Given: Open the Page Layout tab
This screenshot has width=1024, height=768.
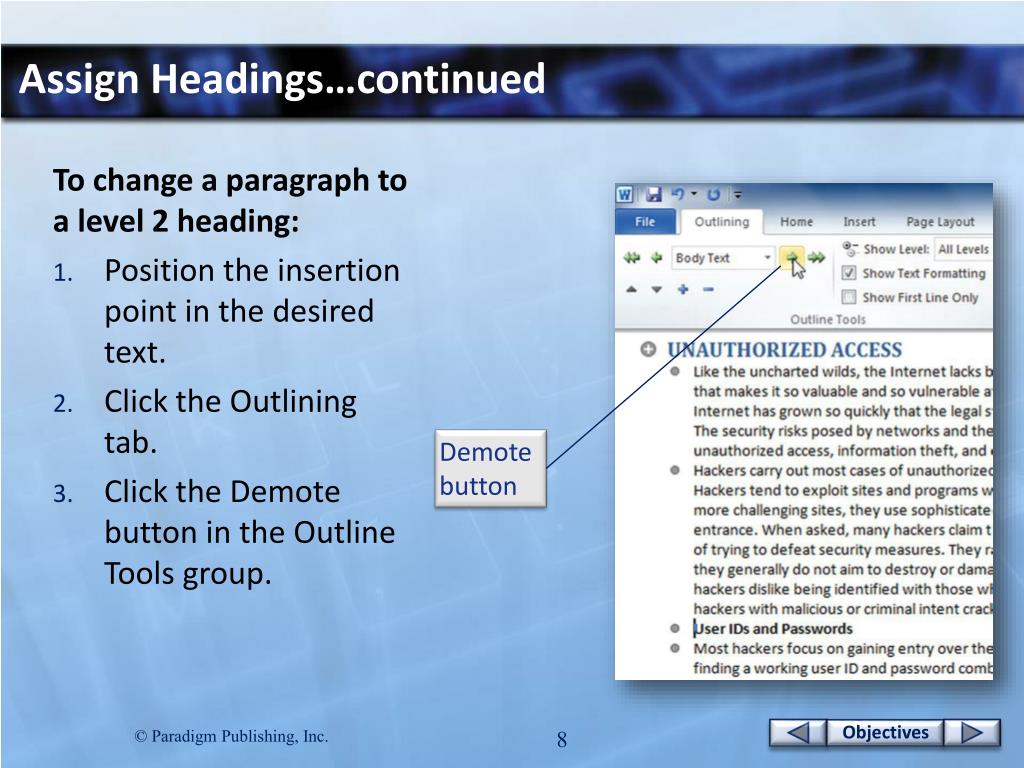Looking at the screenshot, I should tap(940, 222).
